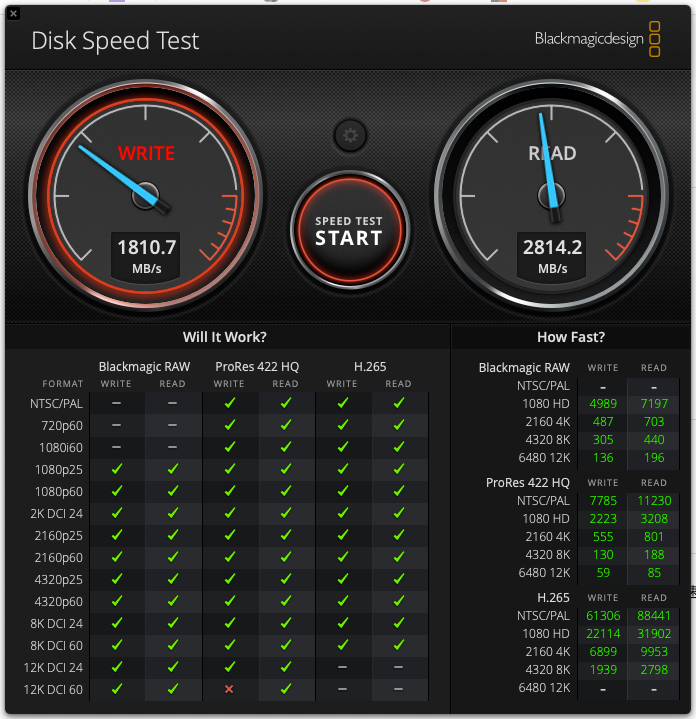This screenshot has height=719, width=696.
Task: Click the 7785 ProRes NTSC/PAL write value
Action: (603, 501)
